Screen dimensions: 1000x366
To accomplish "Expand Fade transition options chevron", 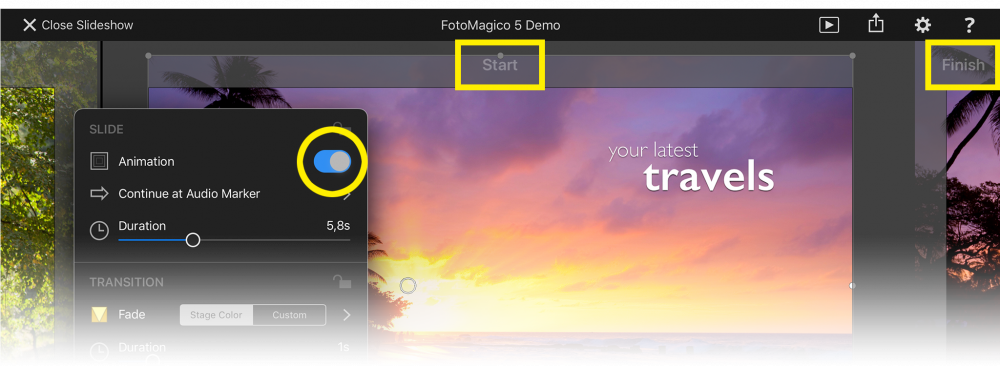I will point(347,314).
